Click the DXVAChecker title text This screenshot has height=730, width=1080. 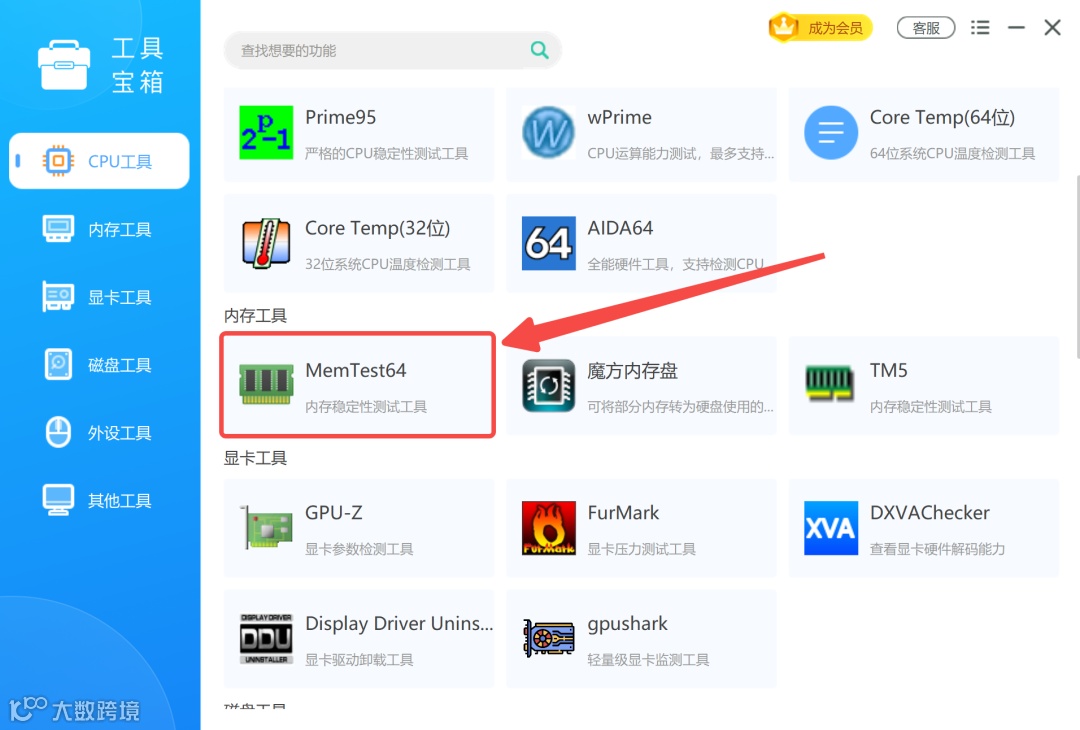click(929, 513)
